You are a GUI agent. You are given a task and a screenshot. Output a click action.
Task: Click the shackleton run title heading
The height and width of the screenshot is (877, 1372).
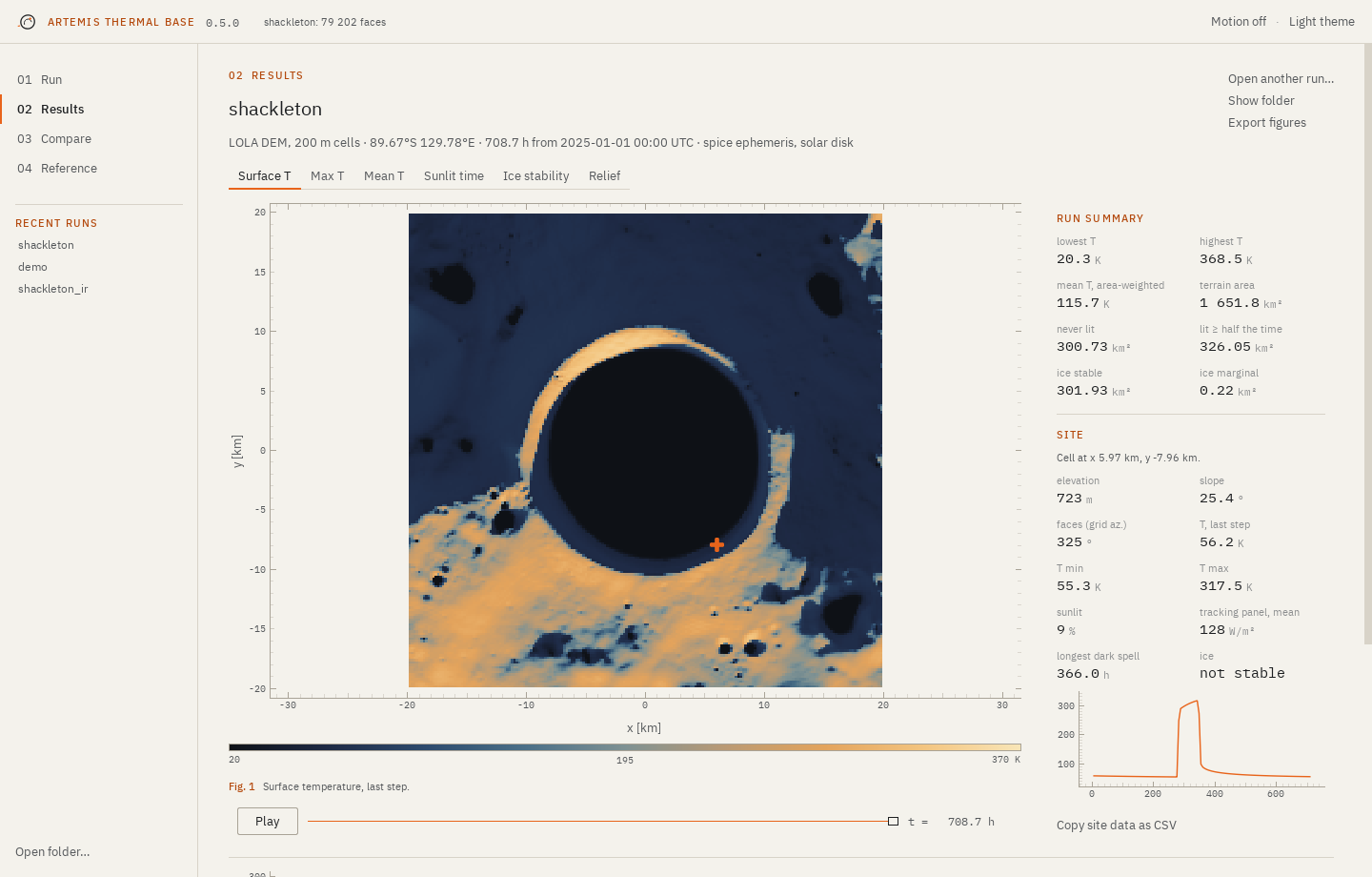(275, 109)
